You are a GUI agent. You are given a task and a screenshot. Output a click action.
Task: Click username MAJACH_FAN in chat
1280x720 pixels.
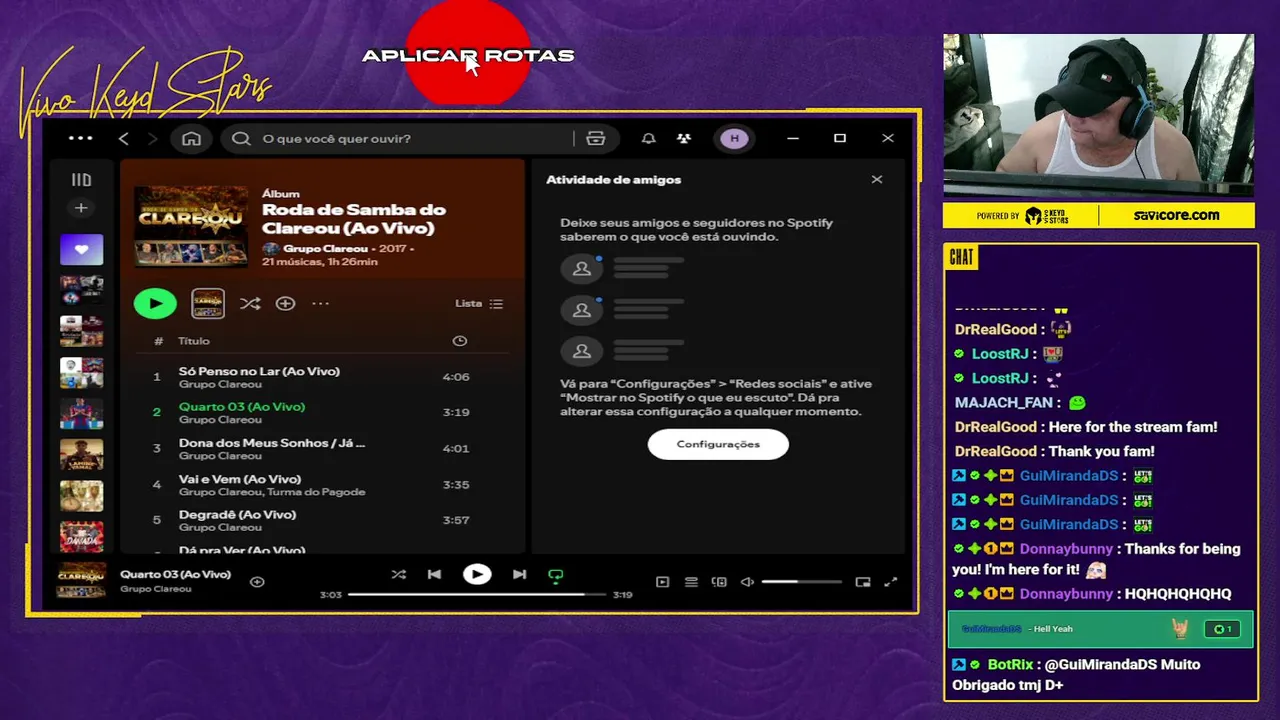(x=1004, y=403)
